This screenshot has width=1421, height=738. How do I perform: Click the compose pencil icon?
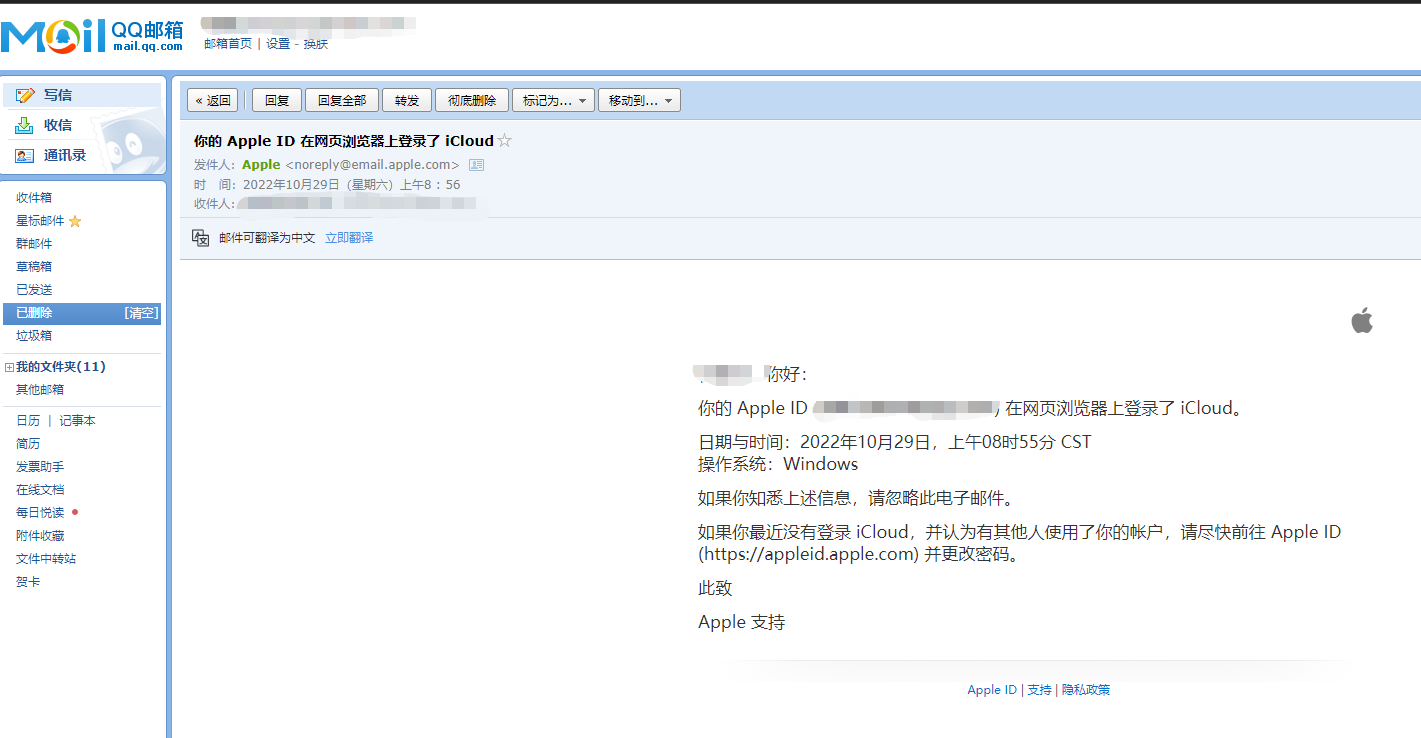point(25,95)
